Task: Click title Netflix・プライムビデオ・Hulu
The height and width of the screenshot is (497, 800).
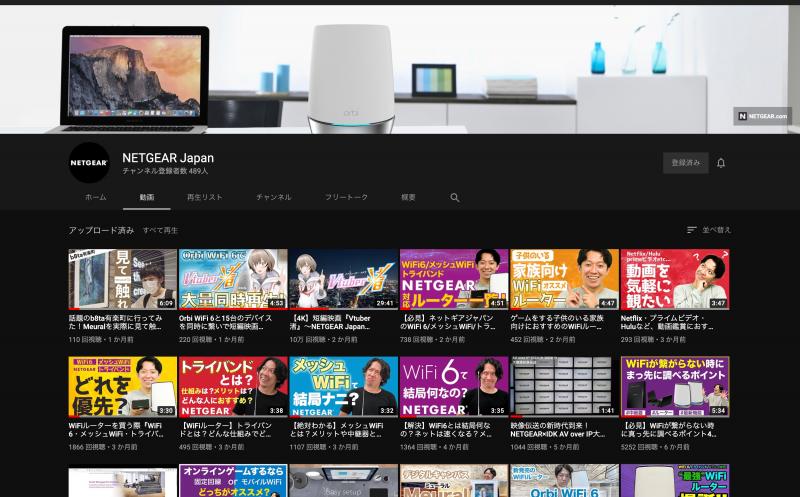Action: [667, 322]
